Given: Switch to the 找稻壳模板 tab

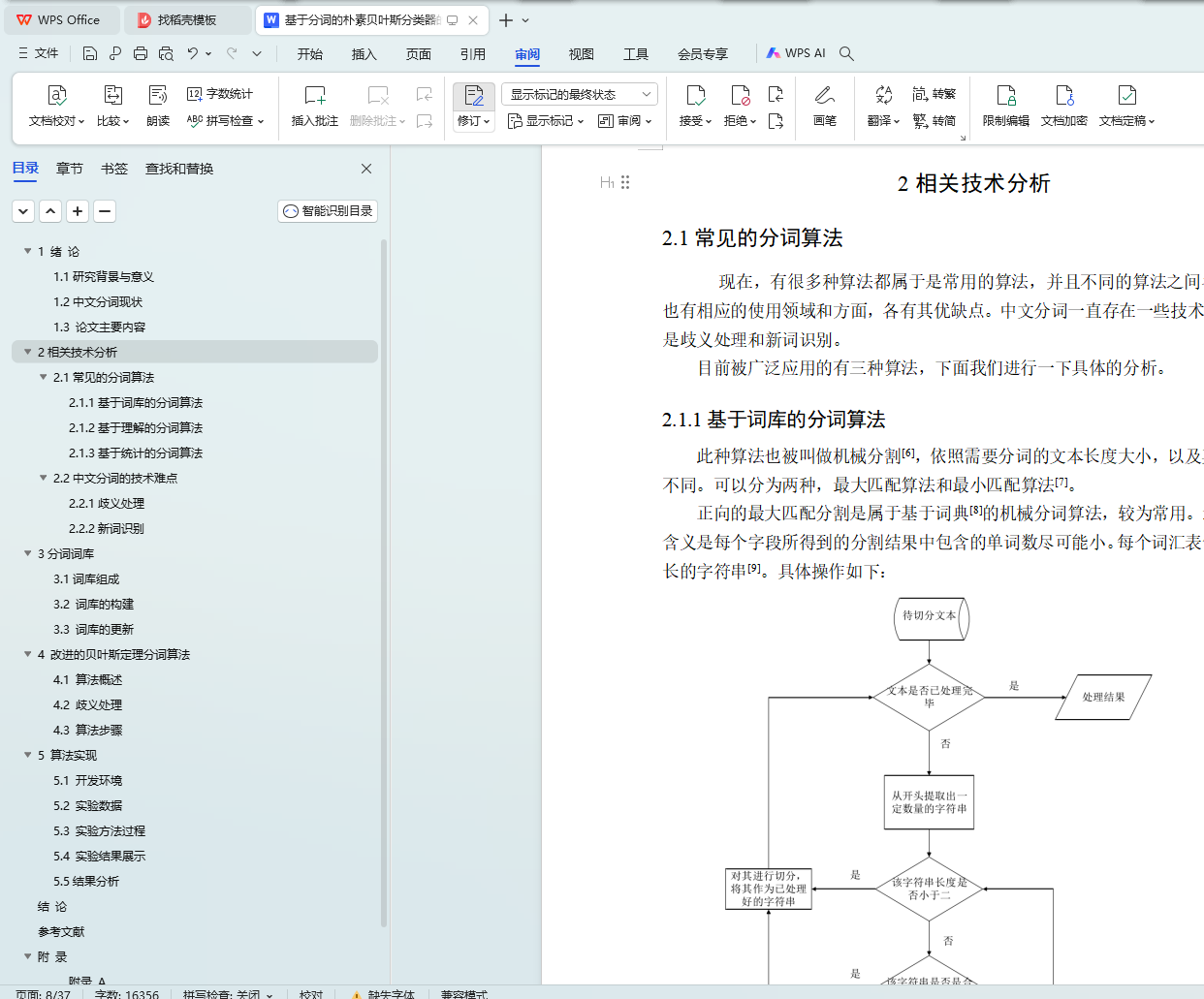Looking at the screenshot, I should [x=188, y=19].
